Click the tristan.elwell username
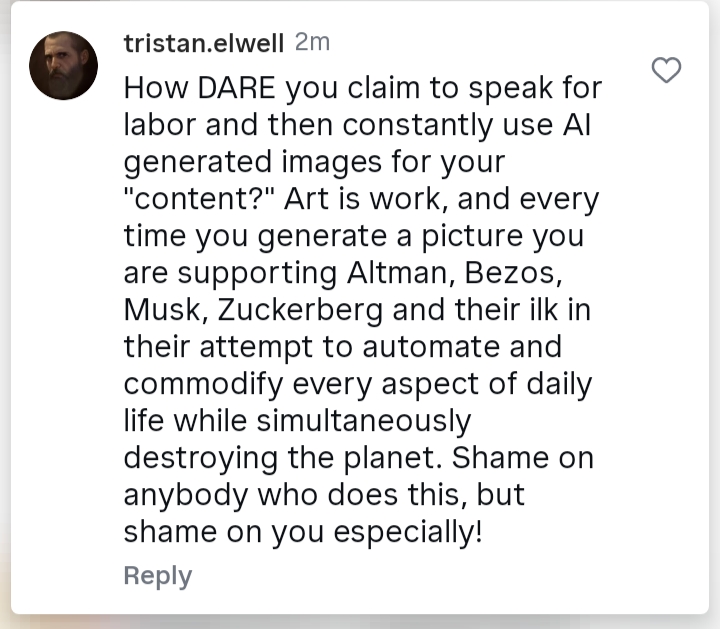Image resolution: width=720 pixels, height=629 pixels. pos(204,43)
